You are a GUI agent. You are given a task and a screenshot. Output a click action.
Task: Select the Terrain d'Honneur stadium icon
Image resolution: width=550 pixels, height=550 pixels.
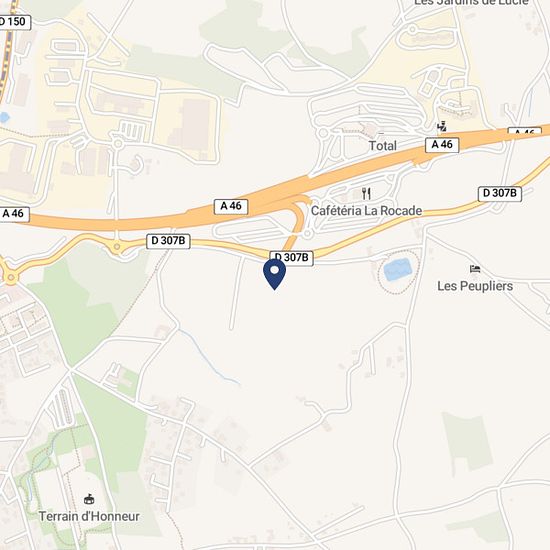click(89, 499)
